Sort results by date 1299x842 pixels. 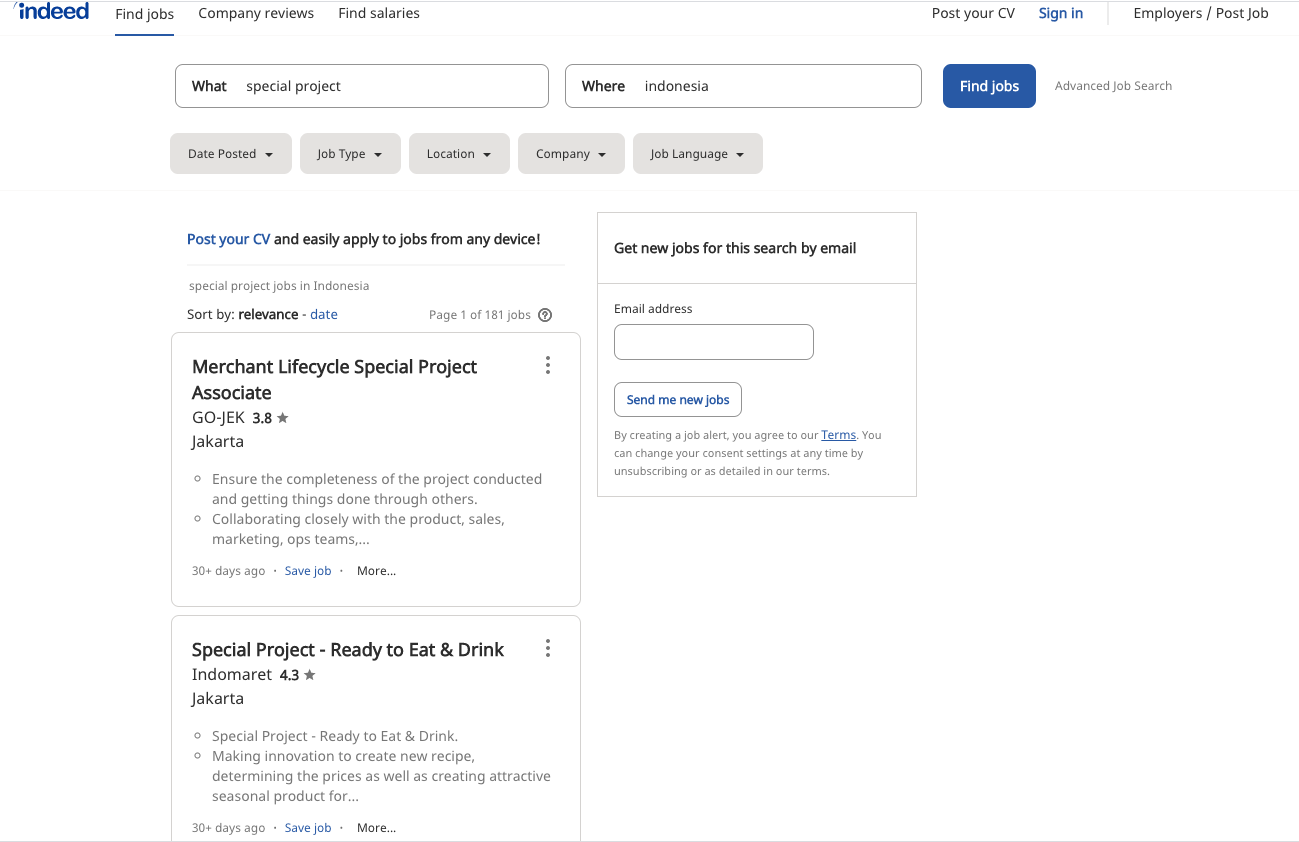pyautogui.click(x=324, y=314)
